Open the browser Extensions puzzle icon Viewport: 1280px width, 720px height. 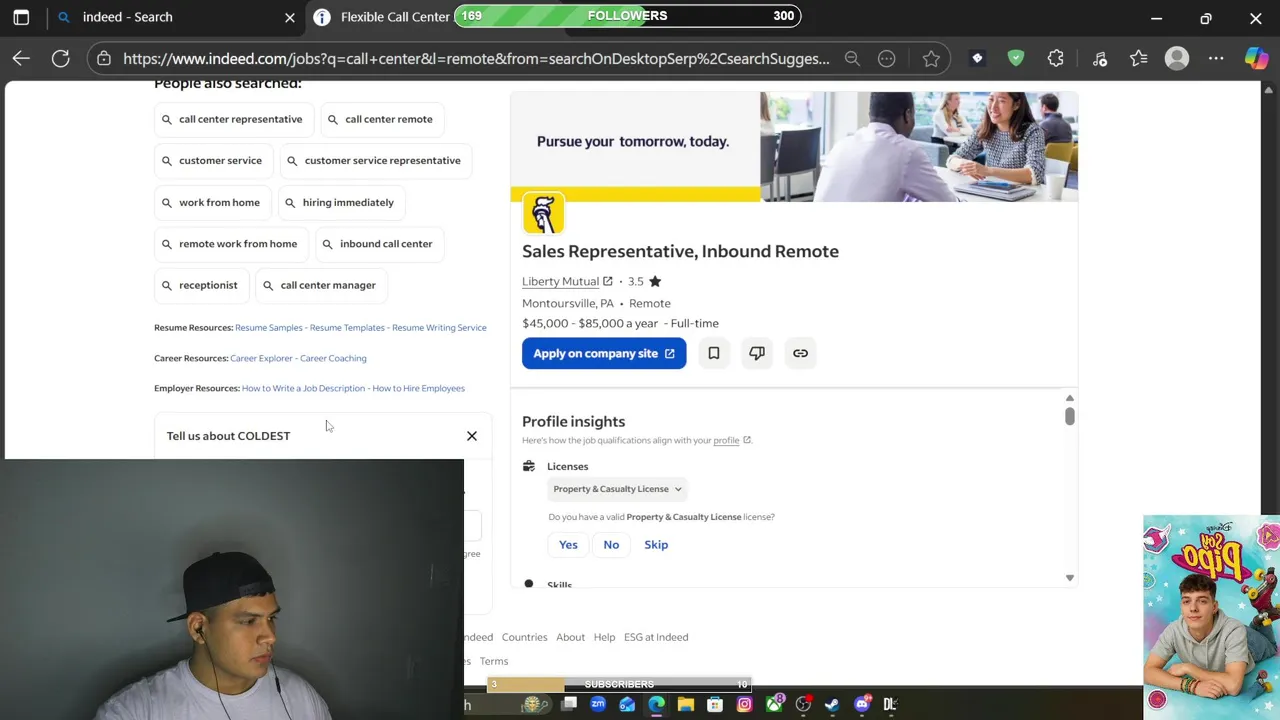(1056, 59)
